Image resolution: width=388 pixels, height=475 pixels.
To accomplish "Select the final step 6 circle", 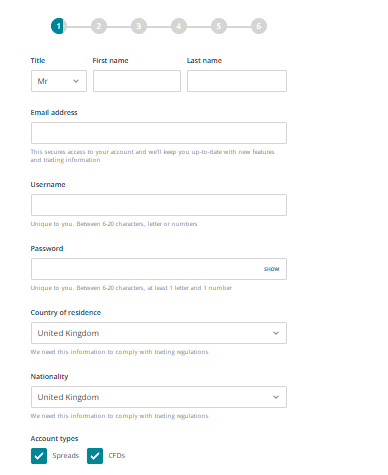I will [x=259, y=26].
